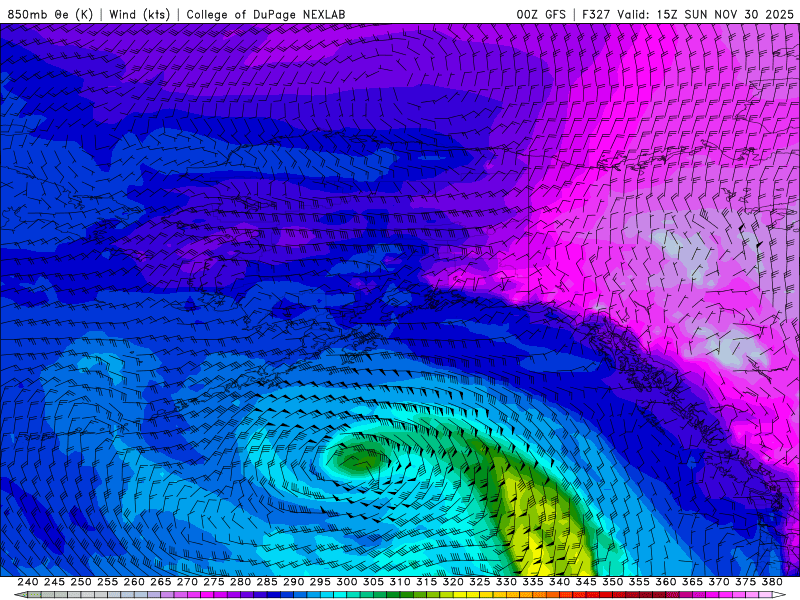Click the 335 color scale label
This screenshot has width=800, height=600.
click(x=533, y=582)
